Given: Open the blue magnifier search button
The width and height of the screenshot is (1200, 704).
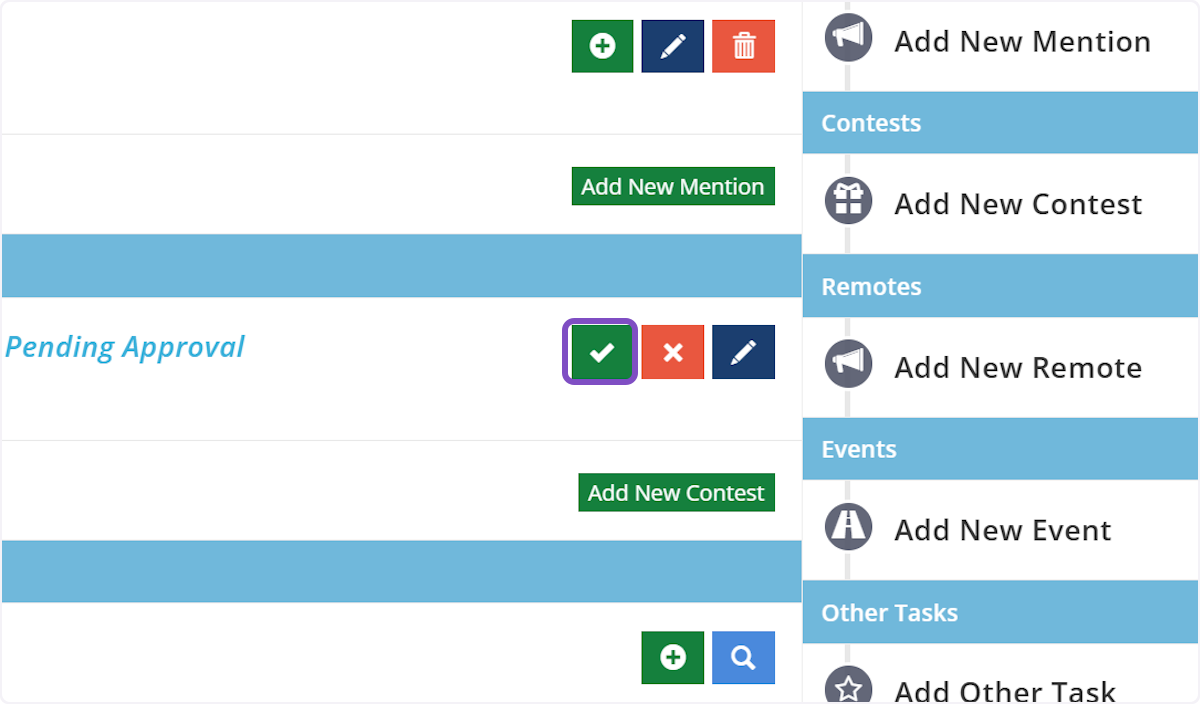Looking at the screenshot, I should (x=743, y=657).
